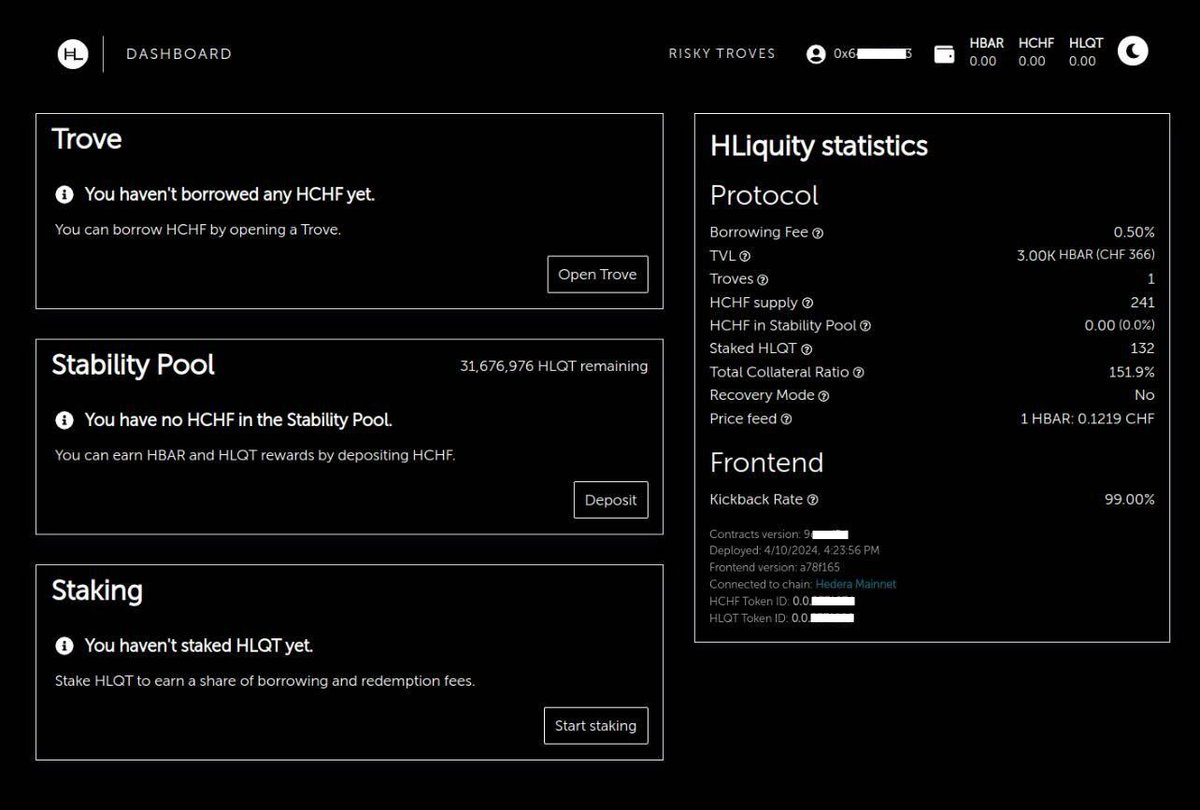Click info icon in Trove panel

click(64, 195)
